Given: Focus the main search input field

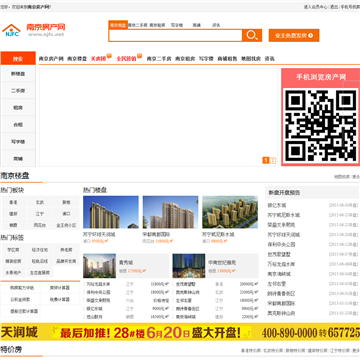Looking at the screenshot, I should [175, 35].
